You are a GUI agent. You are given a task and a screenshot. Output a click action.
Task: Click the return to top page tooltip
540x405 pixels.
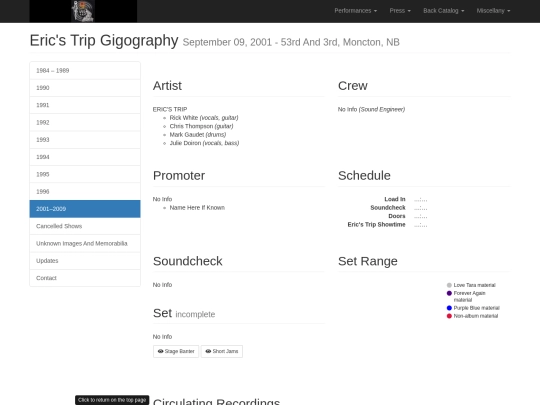[112, 400]
